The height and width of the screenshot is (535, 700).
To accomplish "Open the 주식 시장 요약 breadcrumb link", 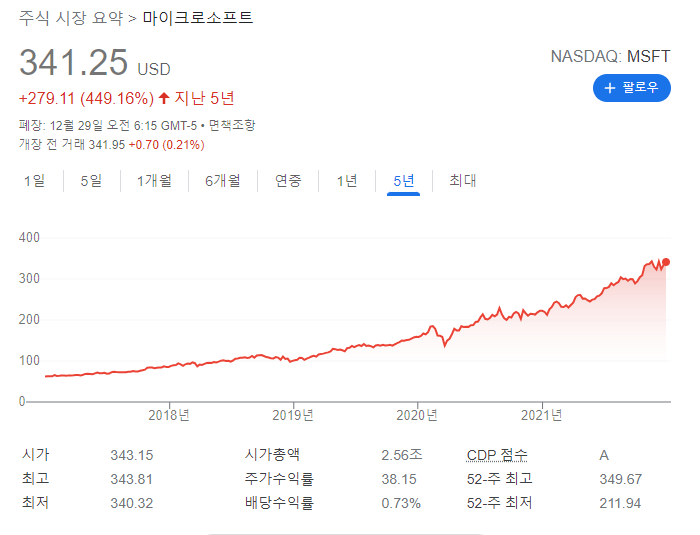I will (x=71, y=18).
